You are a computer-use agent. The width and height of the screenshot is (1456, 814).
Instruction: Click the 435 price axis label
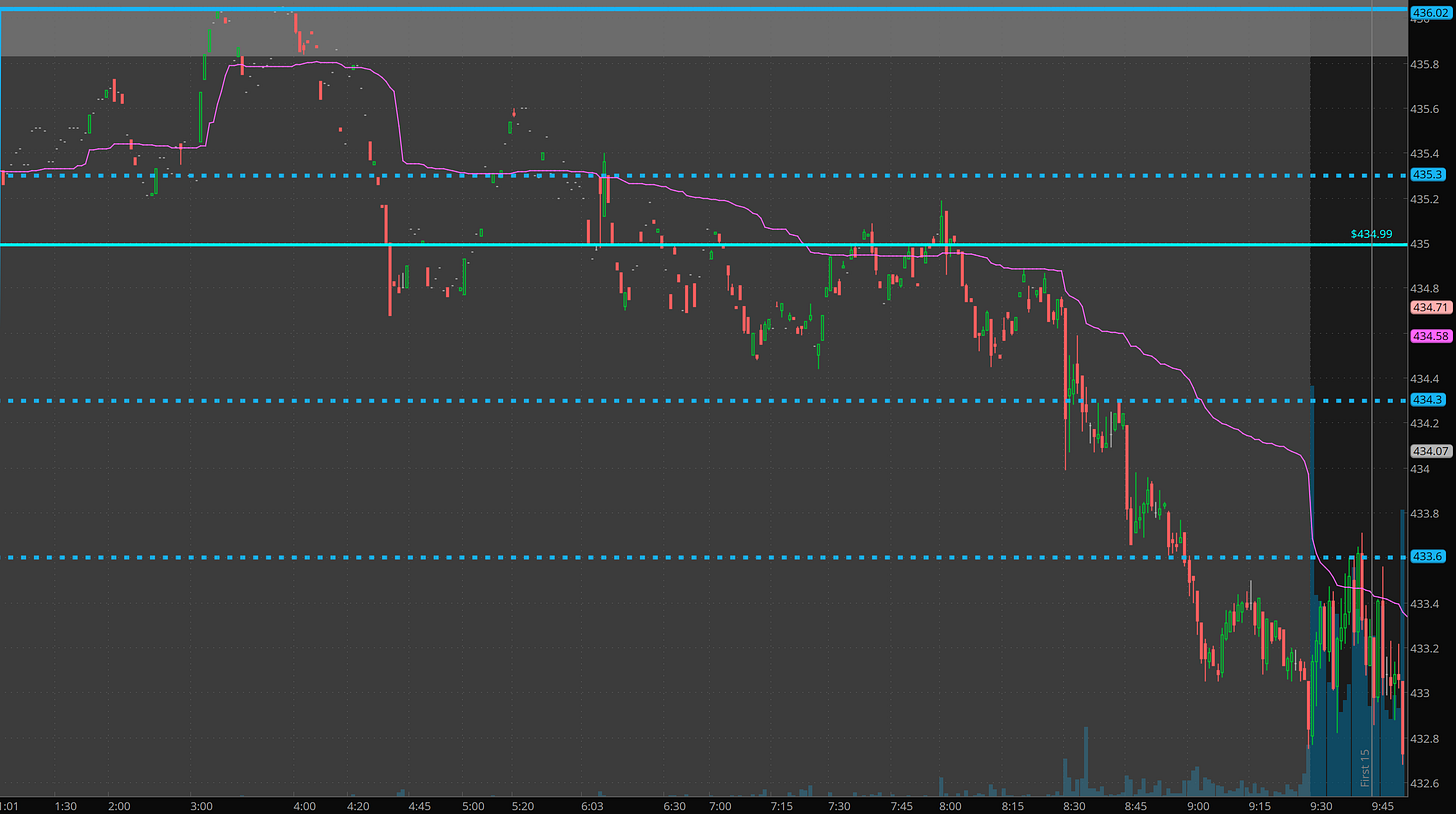coord(1419,244)
